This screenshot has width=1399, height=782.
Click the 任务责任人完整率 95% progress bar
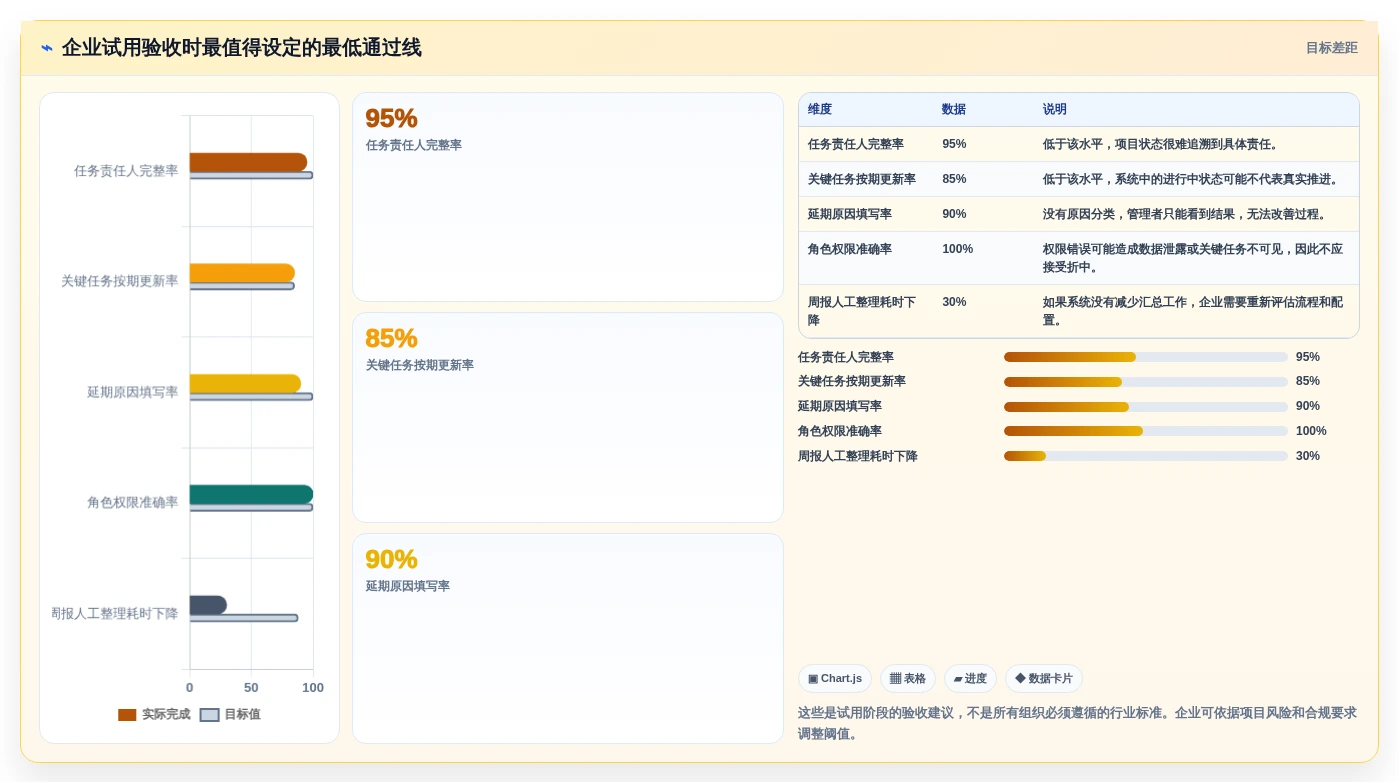point(1146,357)
